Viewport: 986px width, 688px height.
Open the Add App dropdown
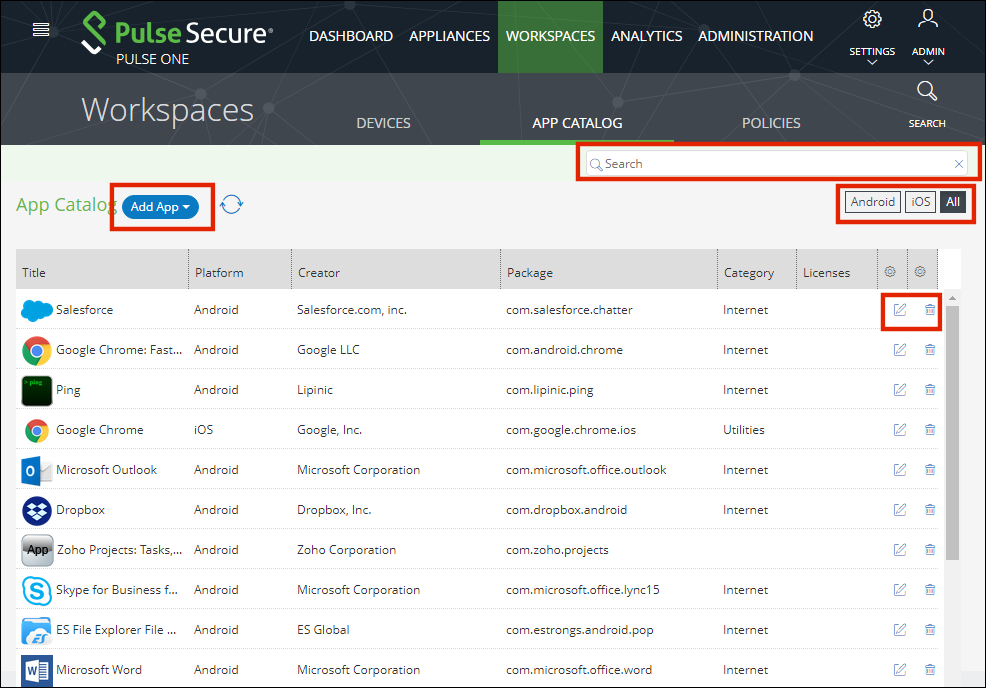(160, 207)
